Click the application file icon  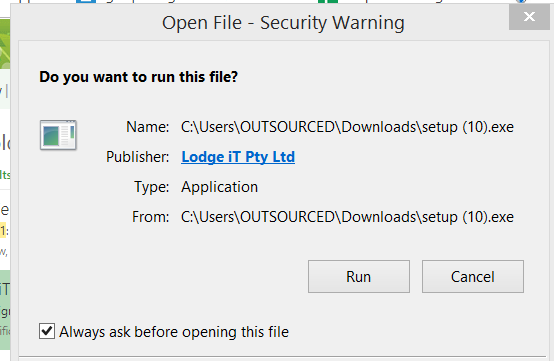click(58, 135)
